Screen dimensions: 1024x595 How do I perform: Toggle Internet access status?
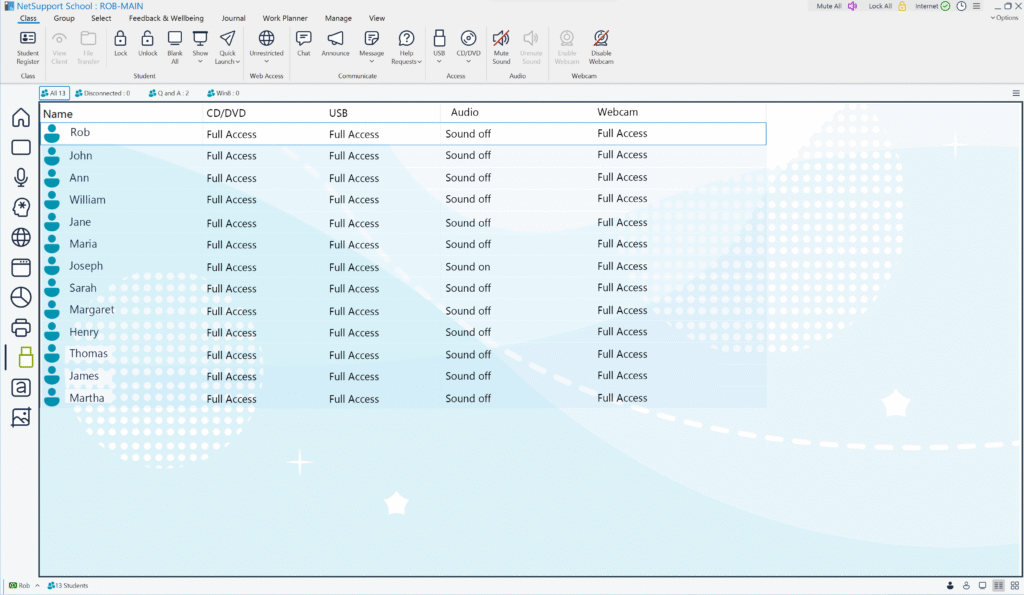click(x=945, y=6)
